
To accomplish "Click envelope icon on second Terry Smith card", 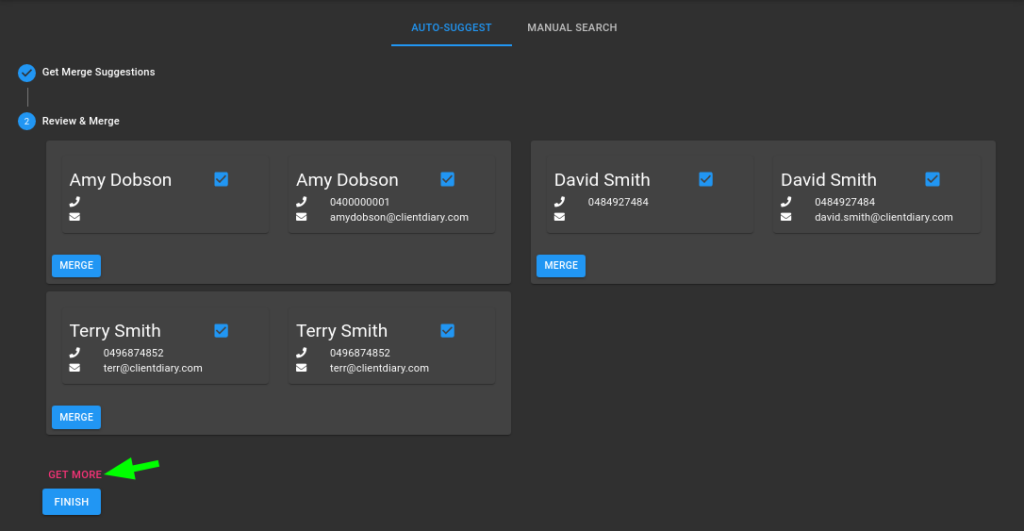I will pos(301,368).
